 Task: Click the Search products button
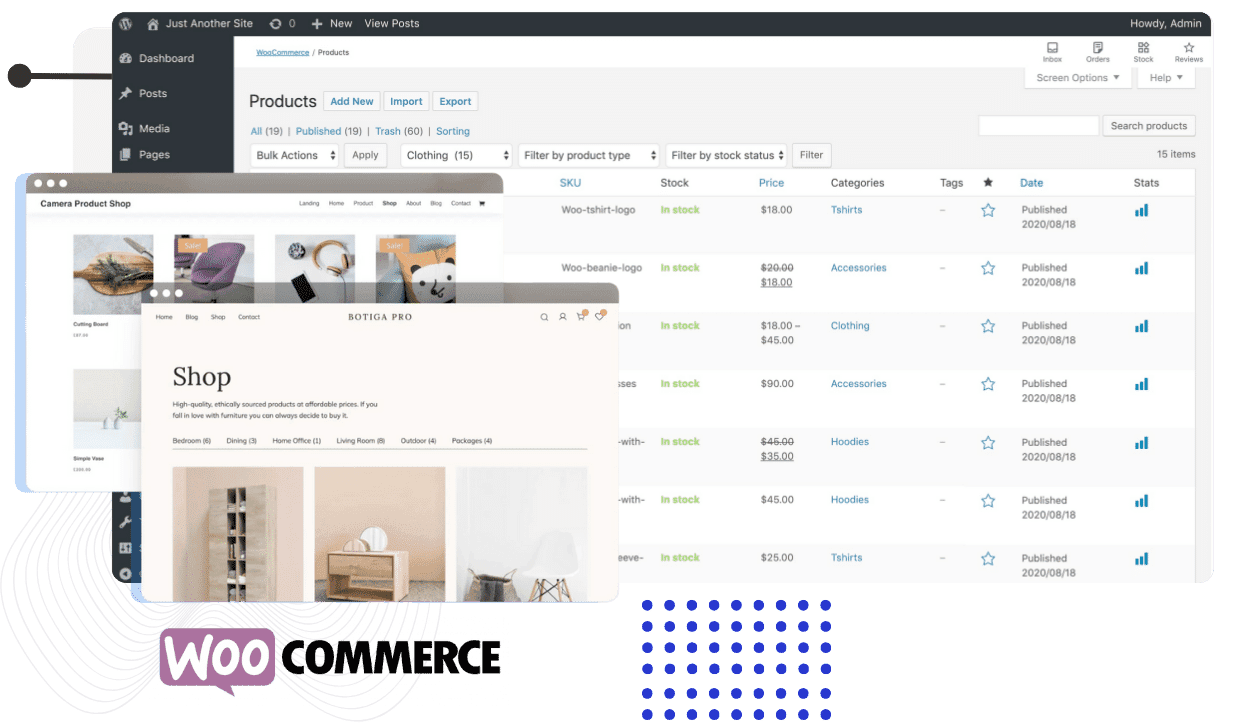[1149, 126]
